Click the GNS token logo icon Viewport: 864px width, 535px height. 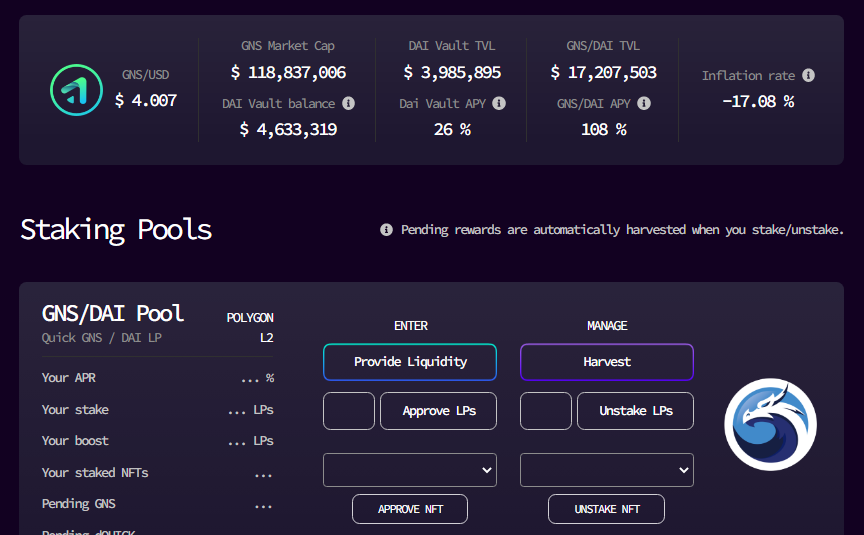pos(77,90)
